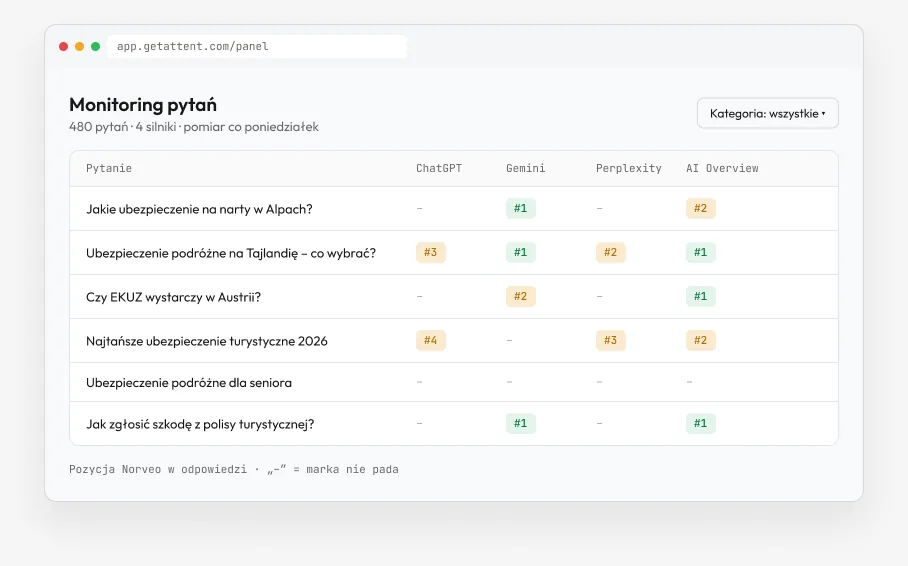Image resolution: width=908 pixels, height=566 pixels.
Task: Click Perplexity #2 badge in Tajlandię row
Action: click(610, 252)
